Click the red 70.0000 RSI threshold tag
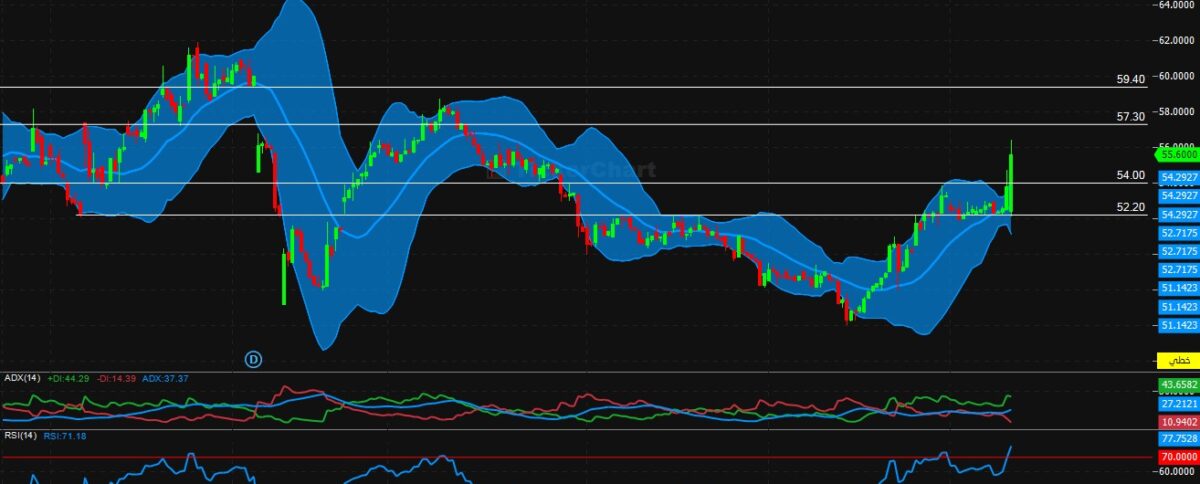Screen dimensions: 1200x484 pyautogui.click(x=1178, y=456)
